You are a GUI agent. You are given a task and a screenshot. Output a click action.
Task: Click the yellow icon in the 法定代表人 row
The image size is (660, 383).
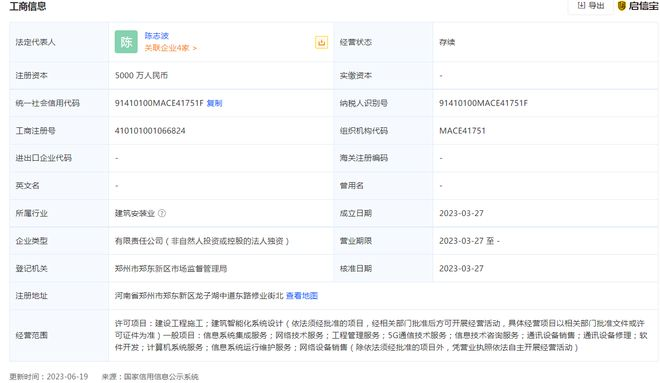(x=321, y=42)
